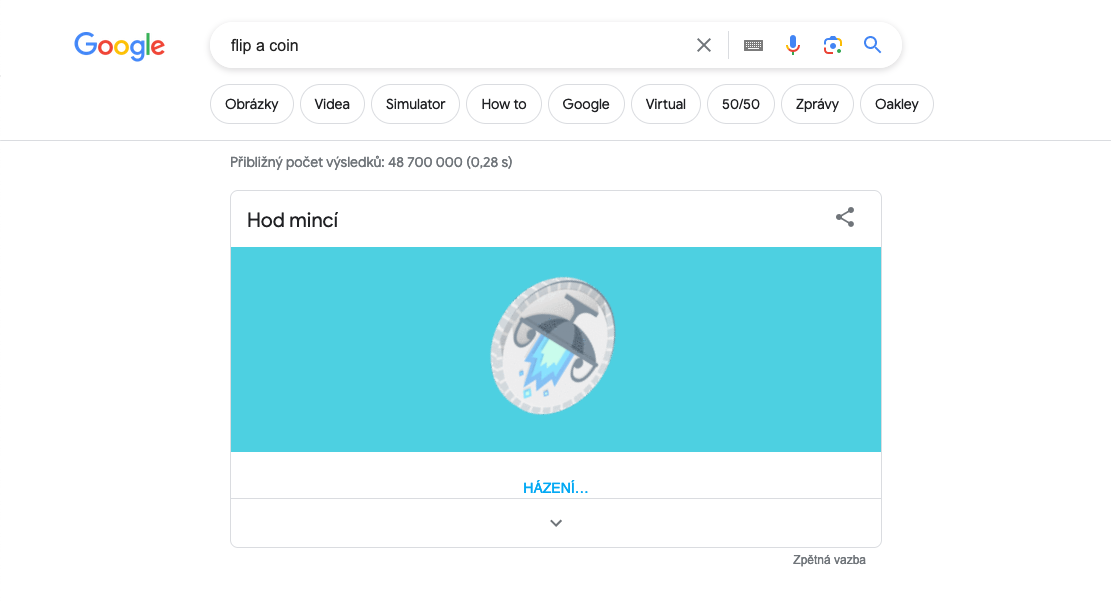1111x603 pixels.
Task: Clear the search query with X icon
Action: [x=704, y=45]
